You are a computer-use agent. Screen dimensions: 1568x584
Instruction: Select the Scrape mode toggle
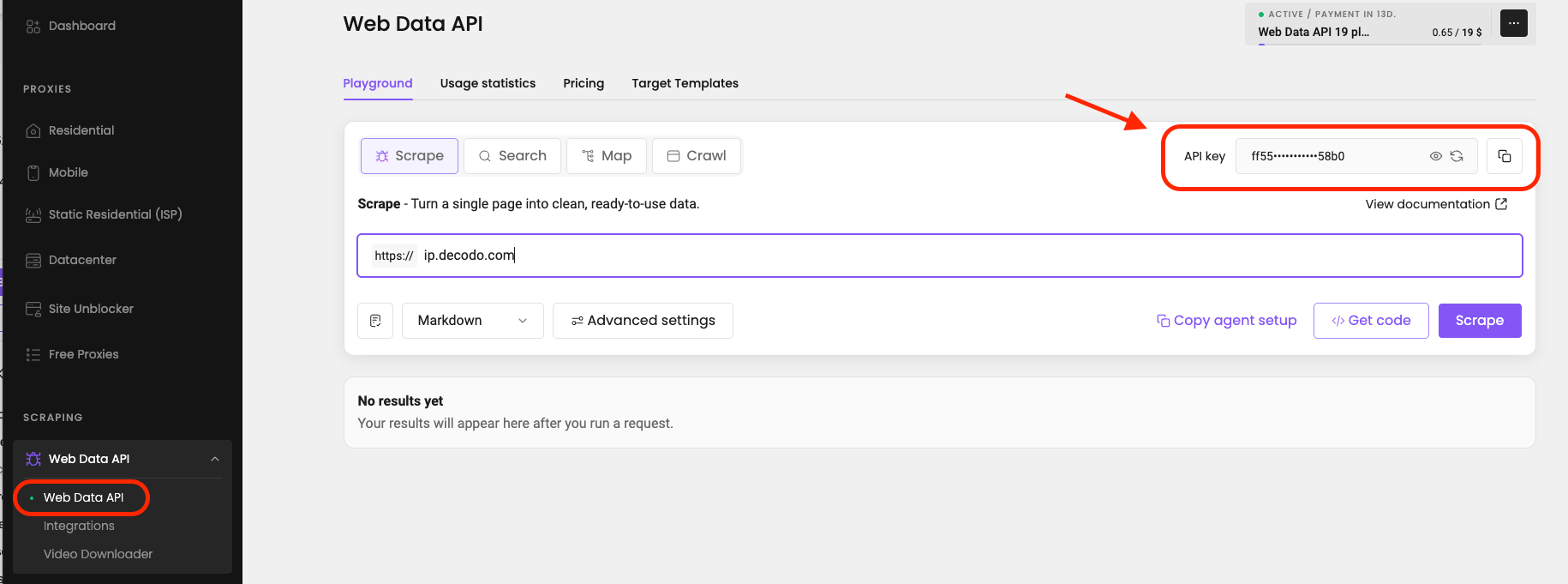pos(410,156)
